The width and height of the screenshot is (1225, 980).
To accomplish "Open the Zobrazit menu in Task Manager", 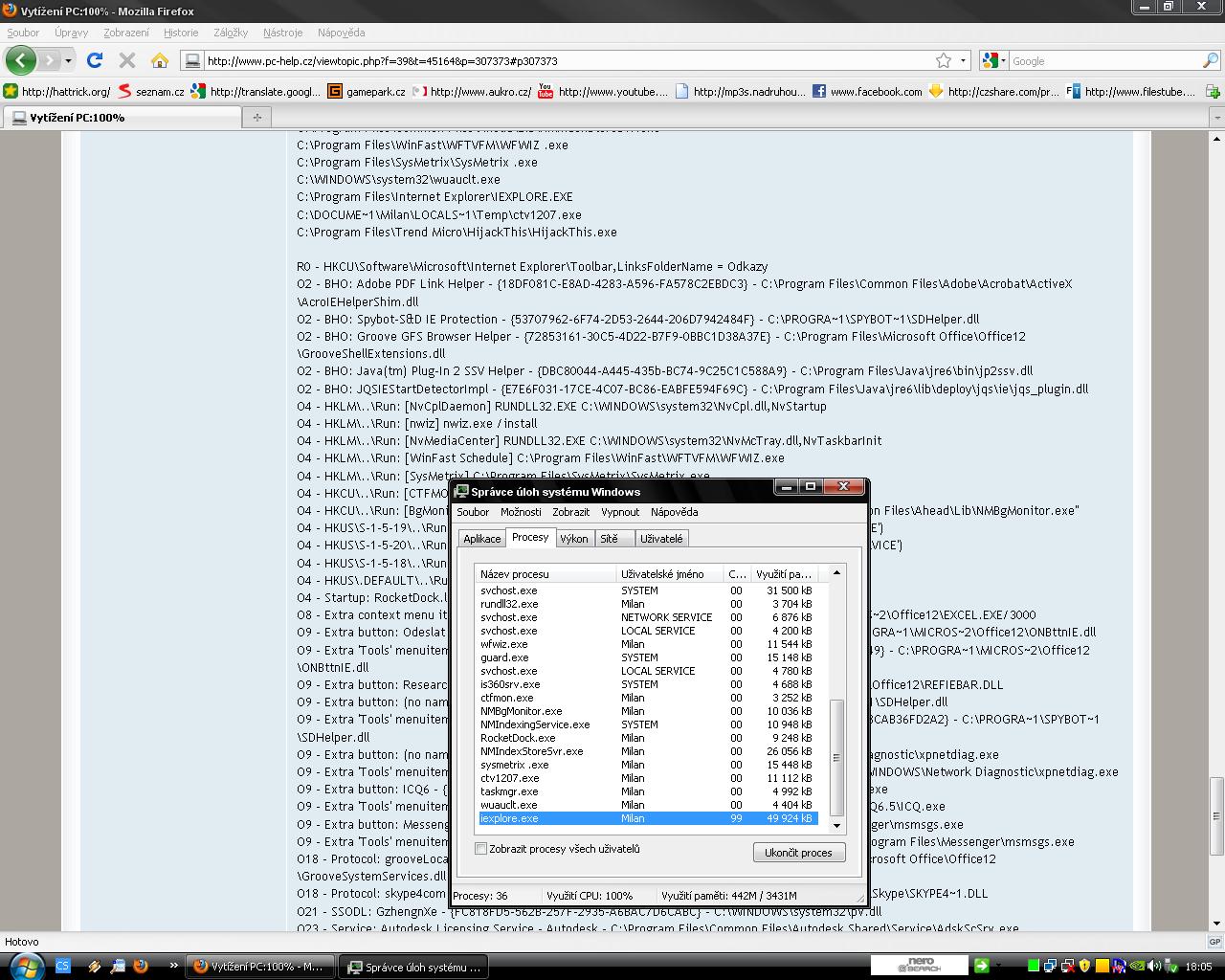I will click(x=570, y=512).
